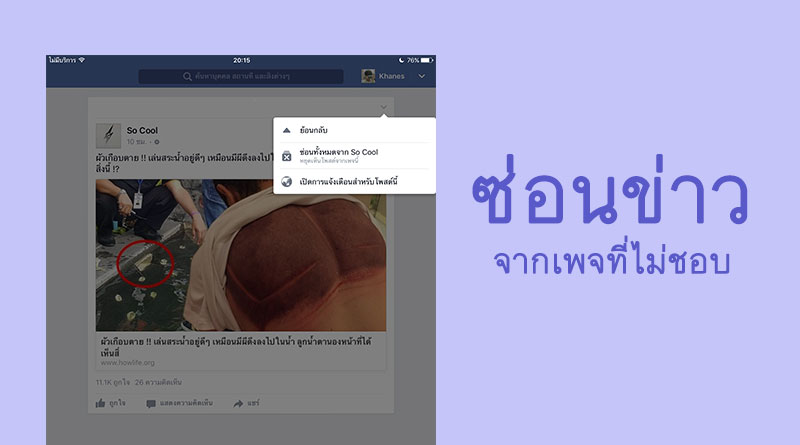The width and height of the screenshot is (800, 445).
Task: Click the globe notification icon in popup
Action: (287, 181)
